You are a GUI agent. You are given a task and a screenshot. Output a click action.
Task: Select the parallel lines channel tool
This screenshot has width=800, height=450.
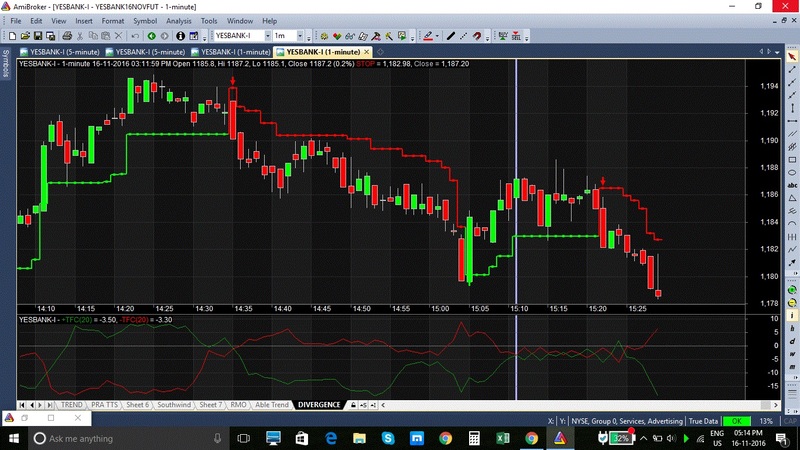(x=792, y=134)
